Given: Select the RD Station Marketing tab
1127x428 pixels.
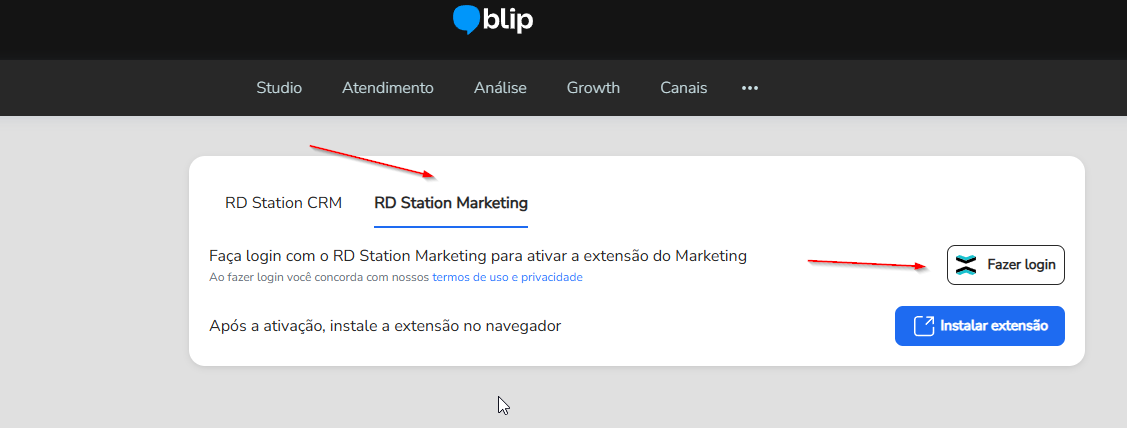Looking at the screenshot, I should click(451, 203).
